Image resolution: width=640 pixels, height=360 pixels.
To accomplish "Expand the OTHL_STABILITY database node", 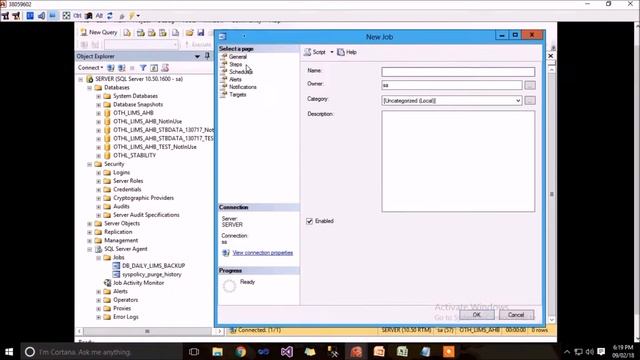I will click(x=98, y=156).
